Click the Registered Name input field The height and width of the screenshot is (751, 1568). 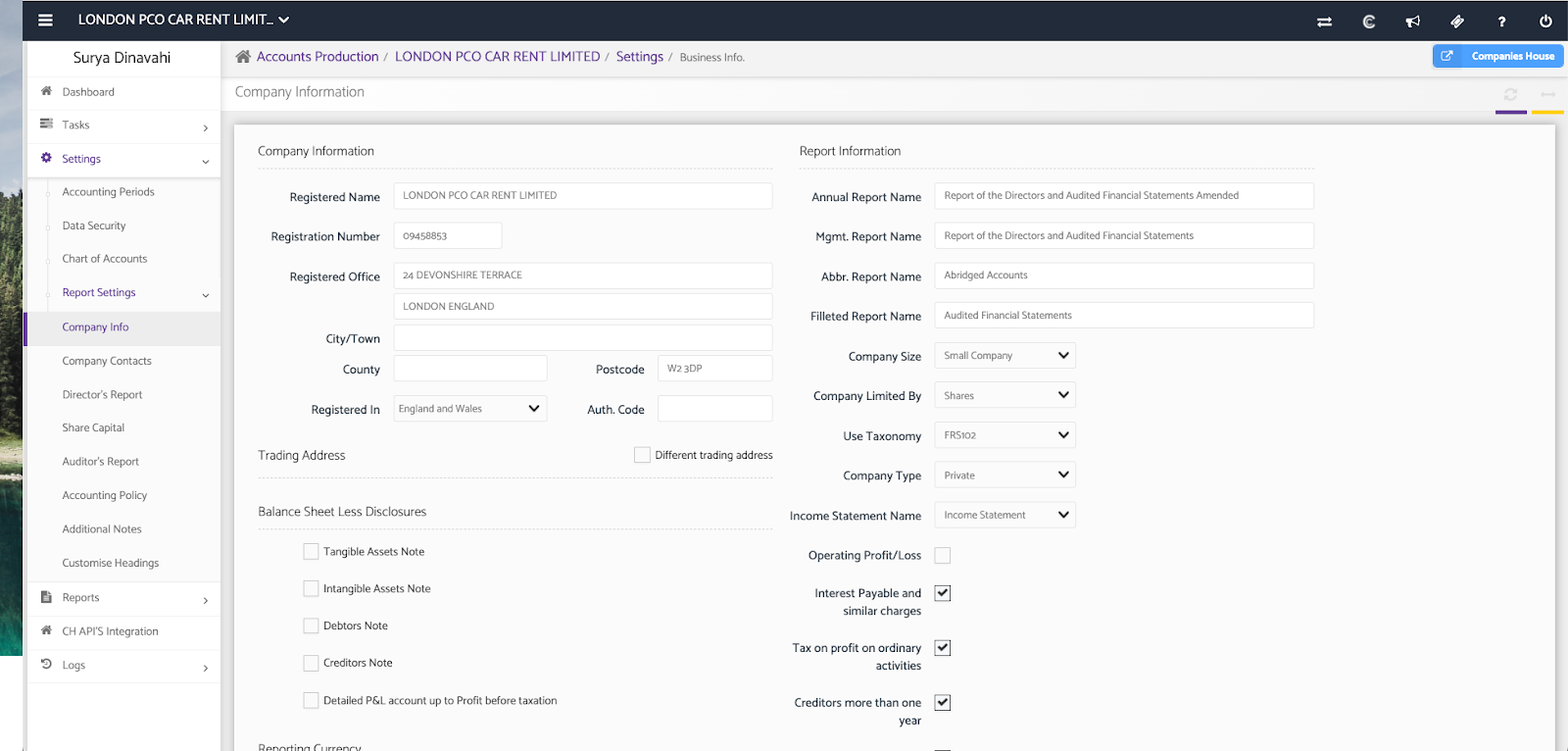click(583, 196)
